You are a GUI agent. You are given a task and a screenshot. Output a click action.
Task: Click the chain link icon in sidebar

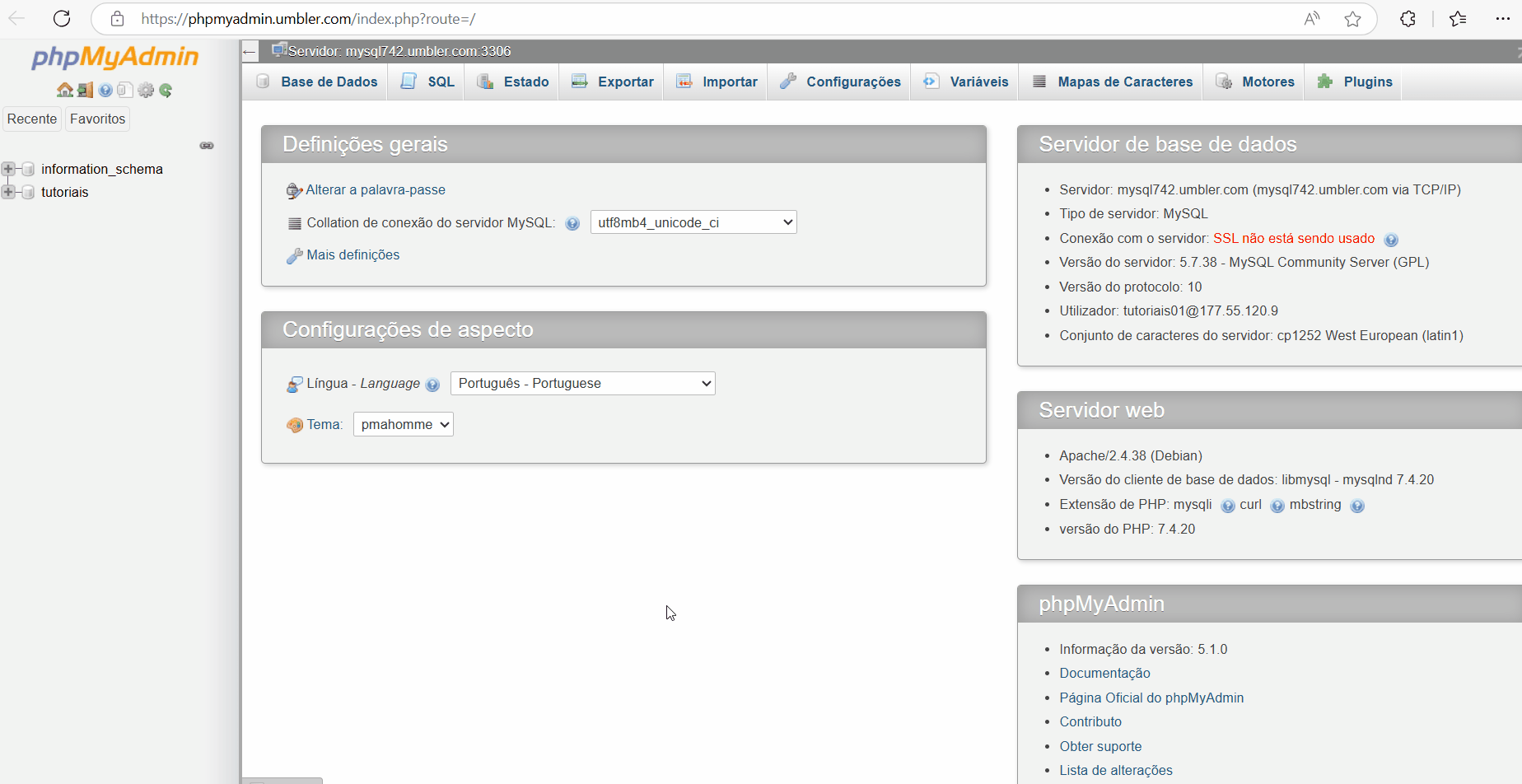[x=207, y=146]
